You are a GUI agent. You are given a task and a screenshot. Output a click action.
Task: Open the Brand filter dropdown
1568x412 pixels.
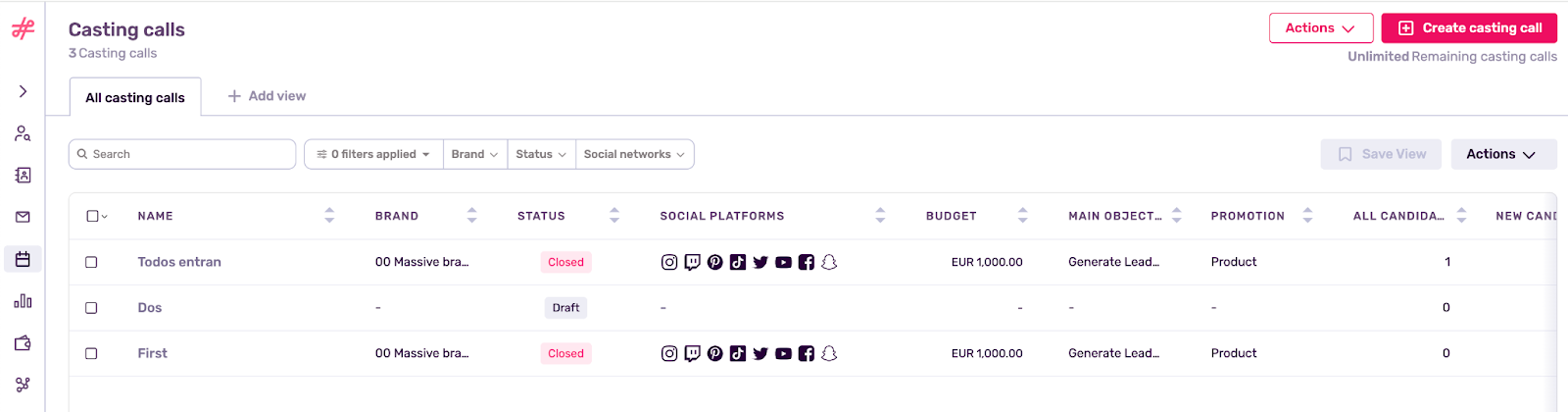[475, 154]
